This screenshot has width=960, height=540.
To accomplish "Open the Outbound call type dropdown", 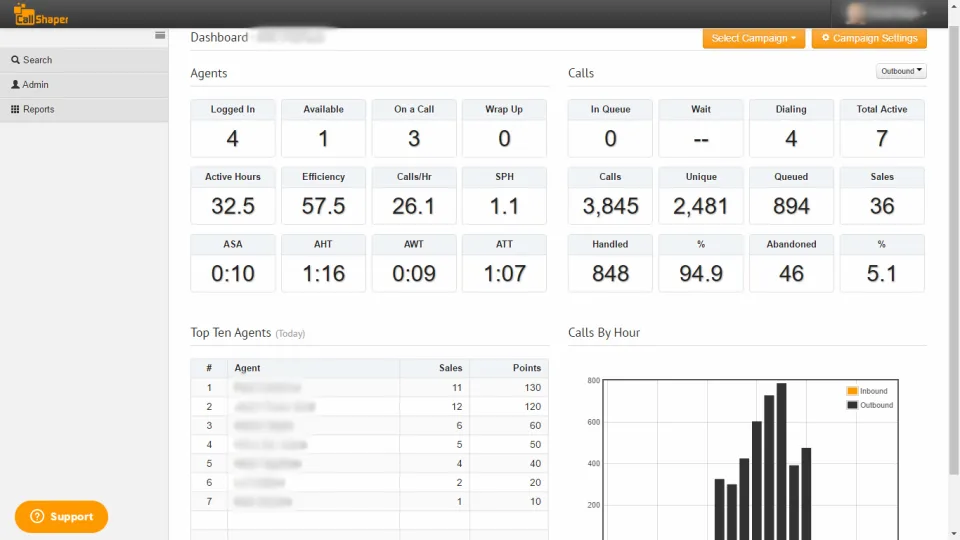I will (x=901, y=71).
